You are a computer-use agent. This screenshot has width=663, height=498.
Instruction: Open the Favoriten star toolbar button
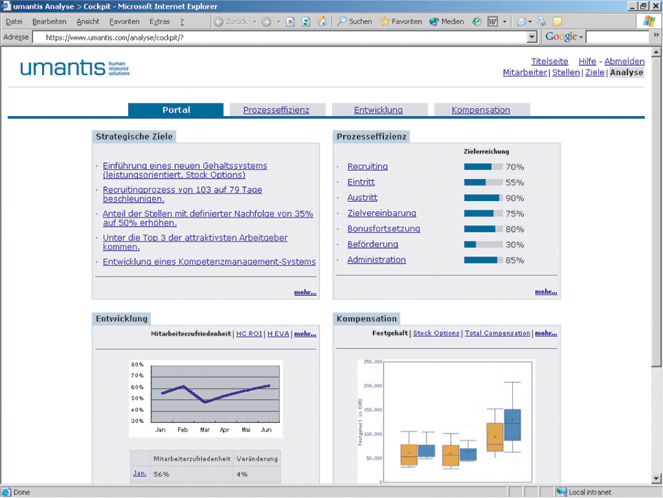point(400,21)
